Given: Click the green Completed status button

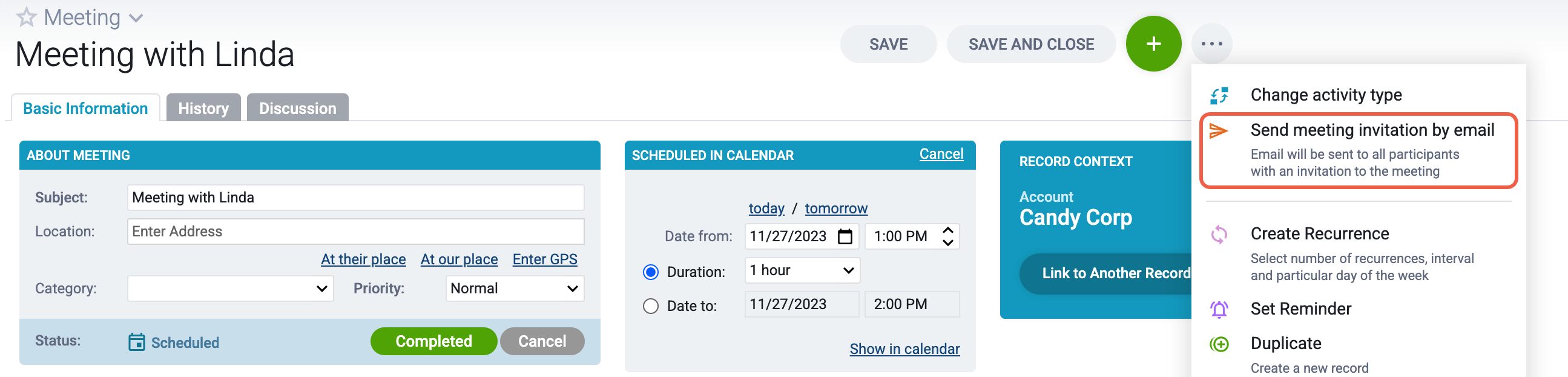Looking at the screenshot, I should coord(433,341).
